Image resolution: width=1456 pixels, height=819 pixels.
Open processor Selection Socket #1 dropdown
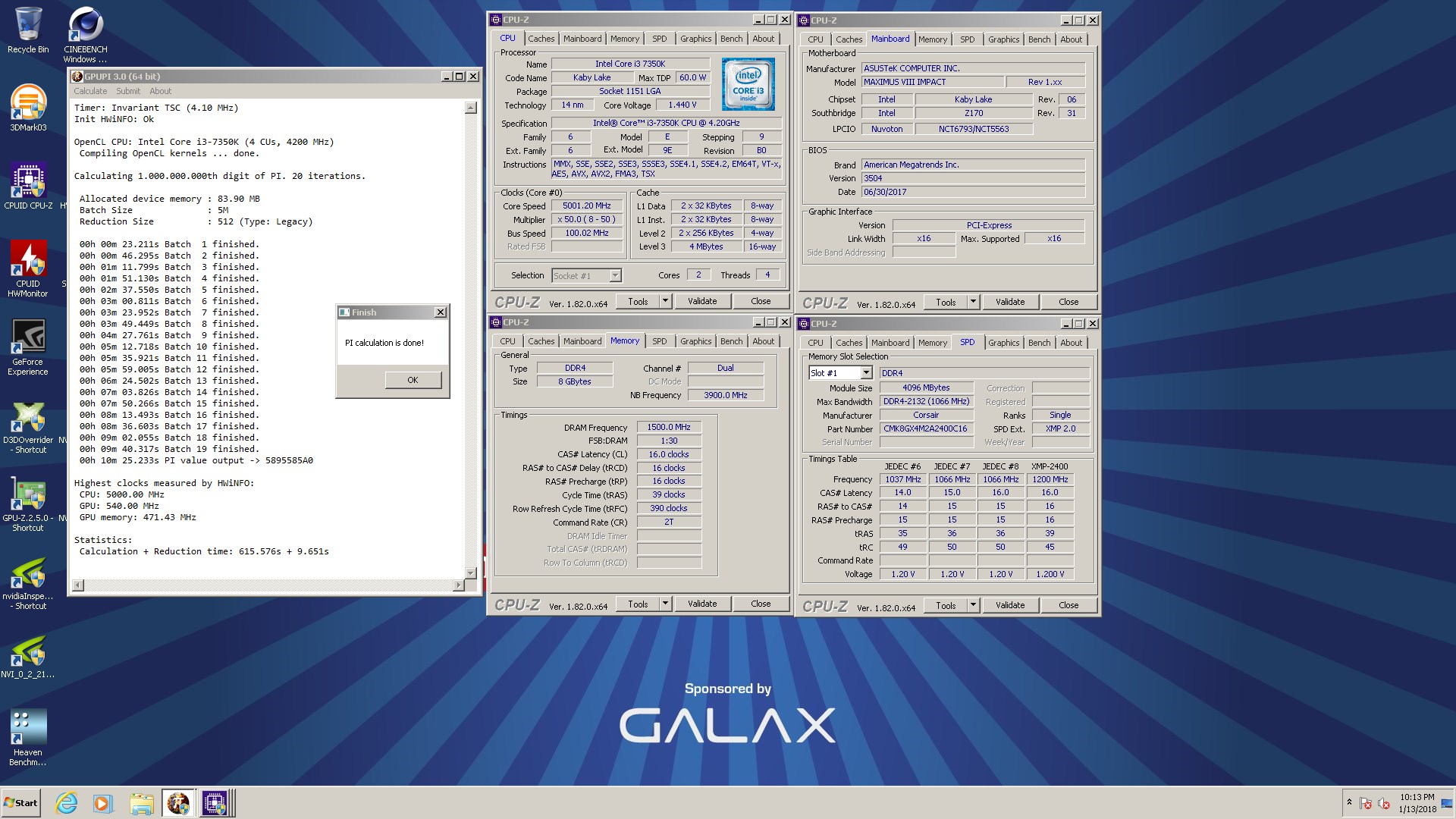click(x=615, y=275)
